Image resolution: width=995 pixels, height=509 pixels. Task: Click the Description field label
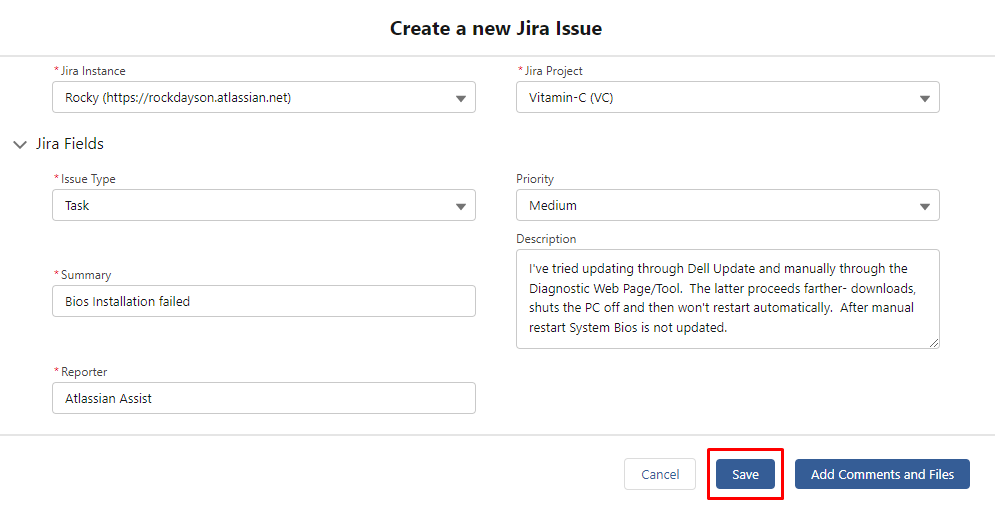546,239
